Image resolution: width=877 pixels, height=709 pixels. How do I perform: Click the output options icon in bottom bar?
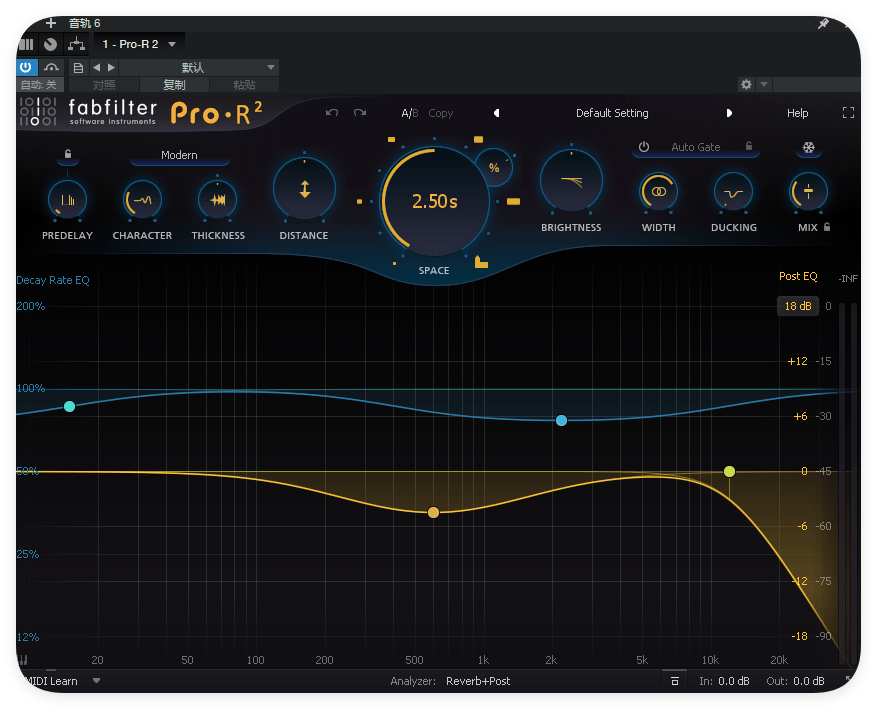coord(675,681)
